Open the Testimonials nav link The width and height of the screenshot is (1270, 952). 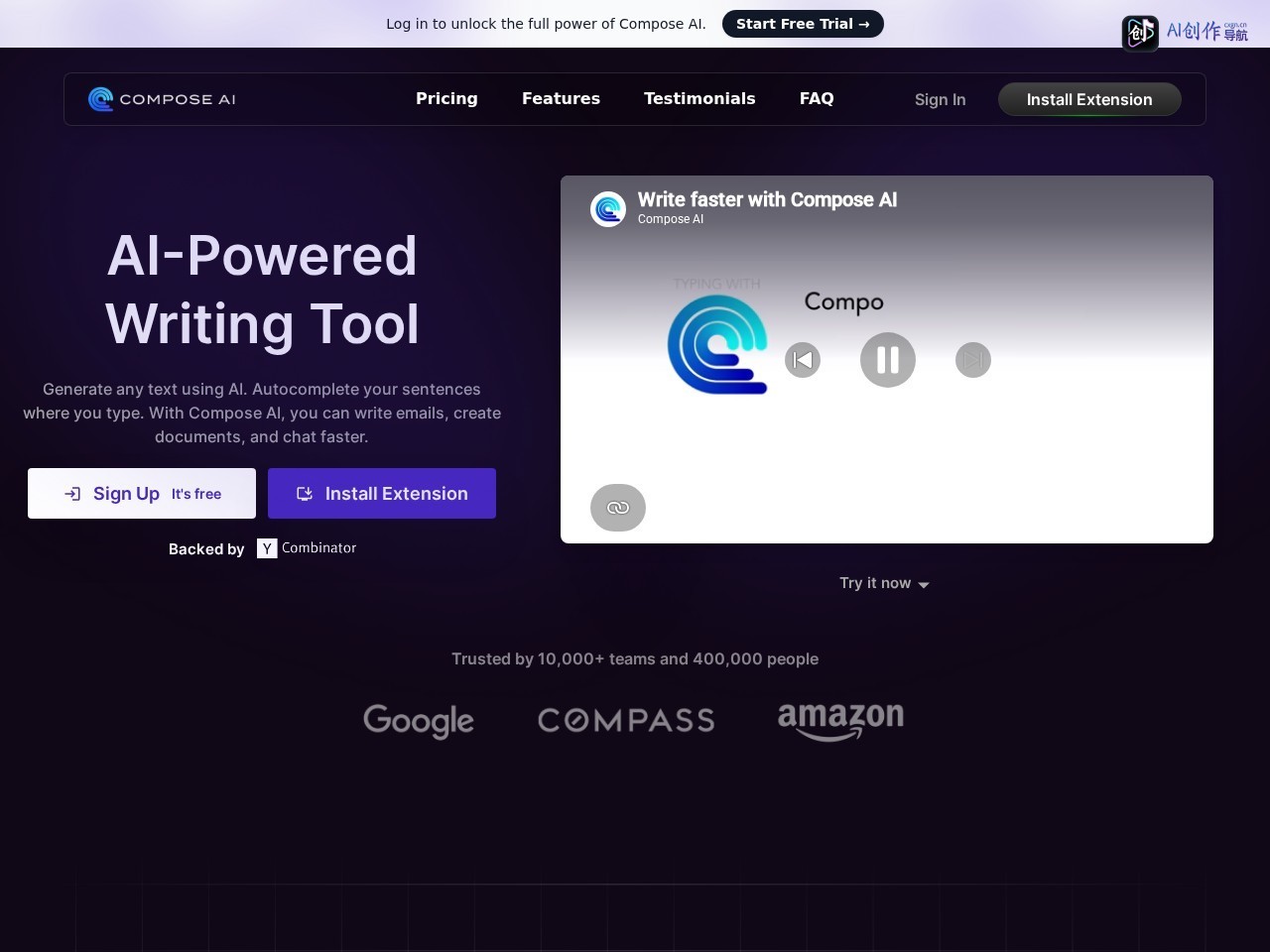(x=699, y=98)
